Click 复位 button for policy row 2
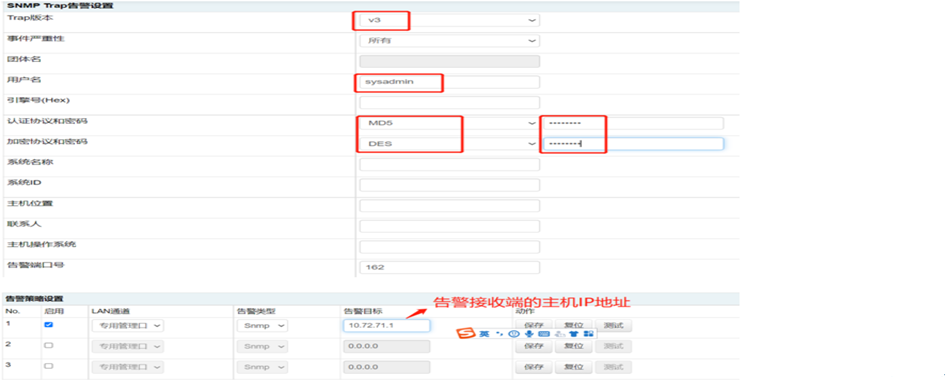947x383 pixels. [573, 347]
